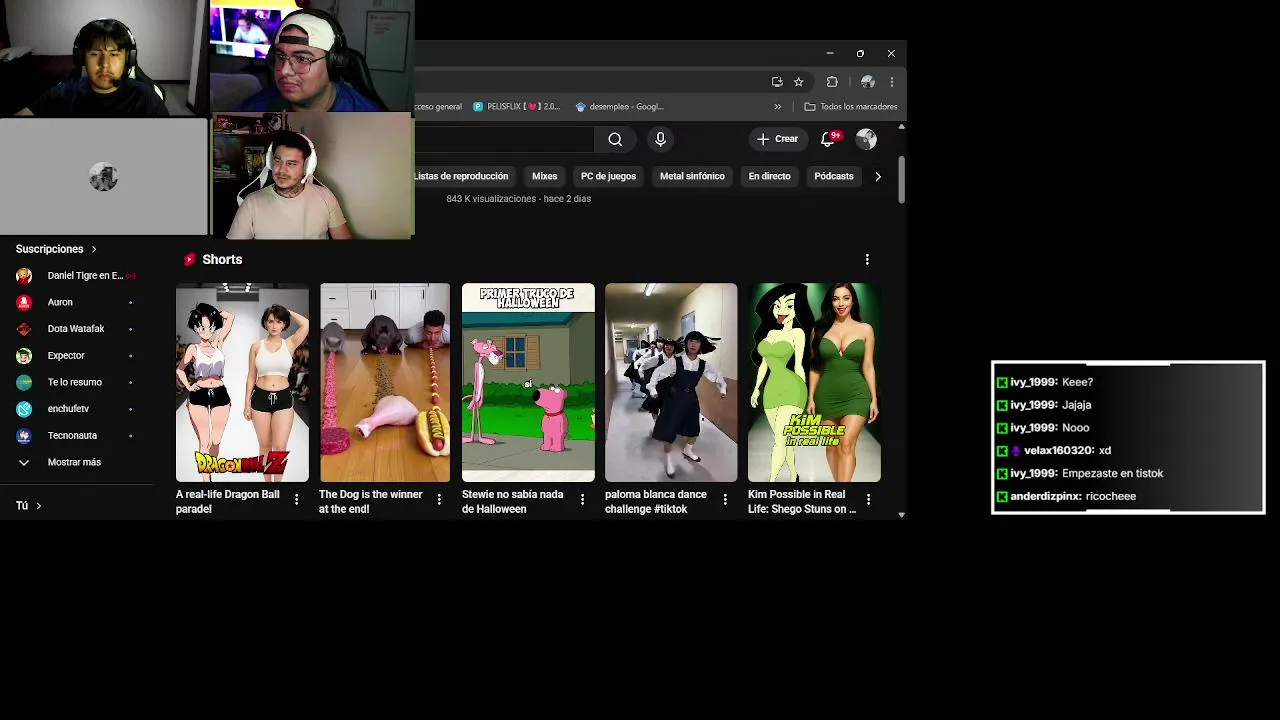Image resolution: width=1280 pixels, height=720 pixels.
Task: Click the chat username velax160320
Action: [x=1059, y=451]
